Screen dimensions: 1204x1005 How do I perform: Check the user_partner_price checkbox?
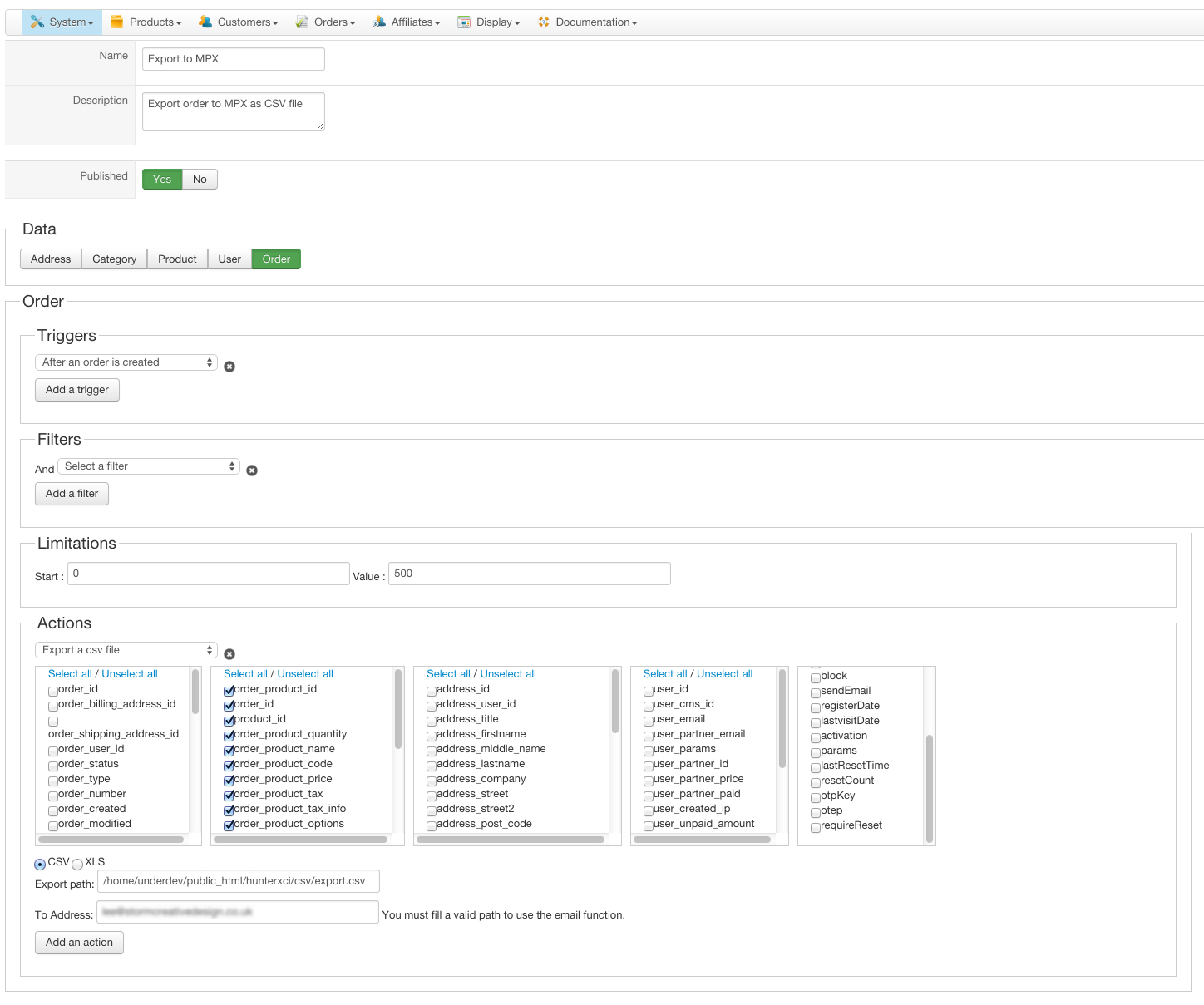click(649, 781)
